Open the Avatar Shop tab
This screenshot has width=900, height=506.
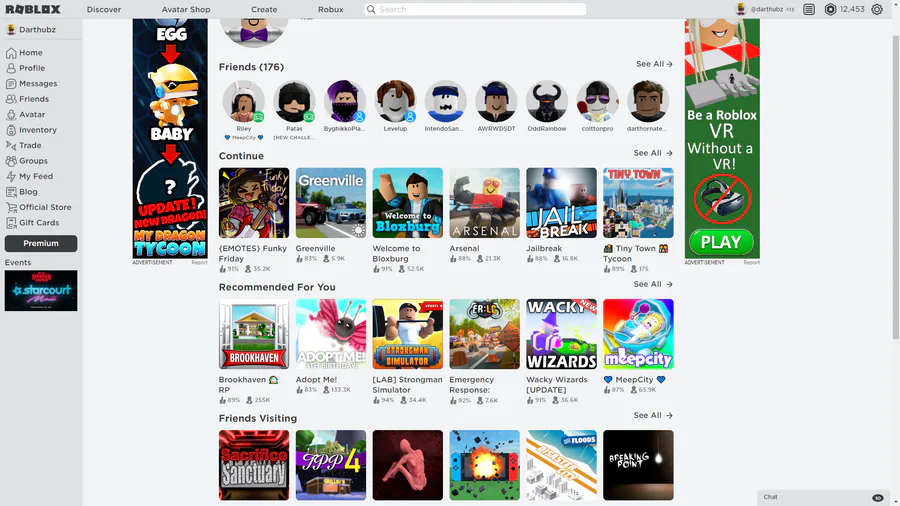tap(186, 10)
